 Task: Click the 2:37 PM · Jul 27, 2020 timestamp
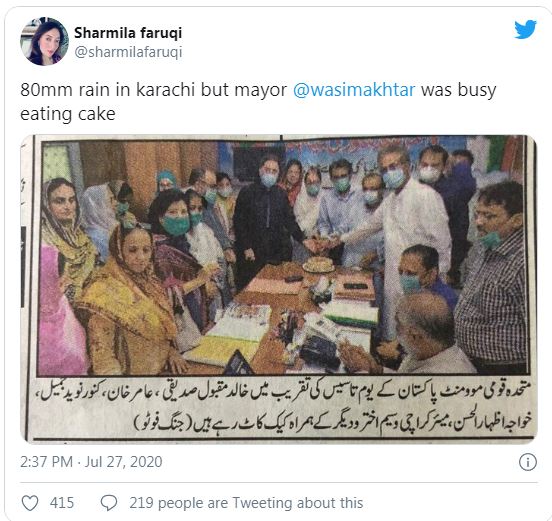[91, 462]
